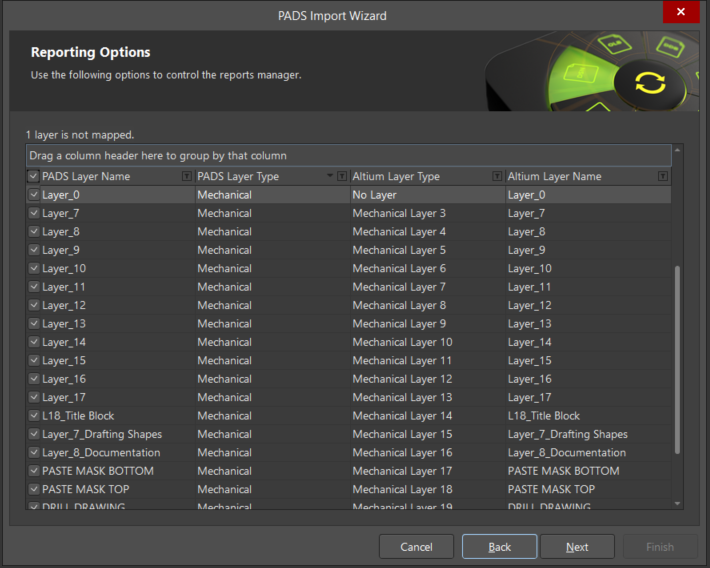Click PADS Layer Type cell of Layer_16 row
Screen dimensions: 710x568
[x=273, y=379]
